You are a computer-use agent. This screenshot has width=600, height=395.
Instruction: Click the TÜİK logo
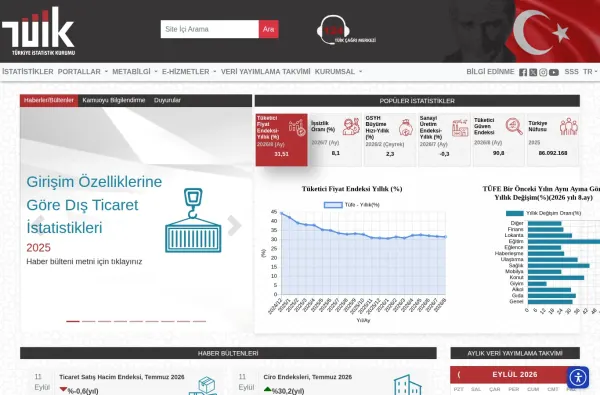coord(38,31)
